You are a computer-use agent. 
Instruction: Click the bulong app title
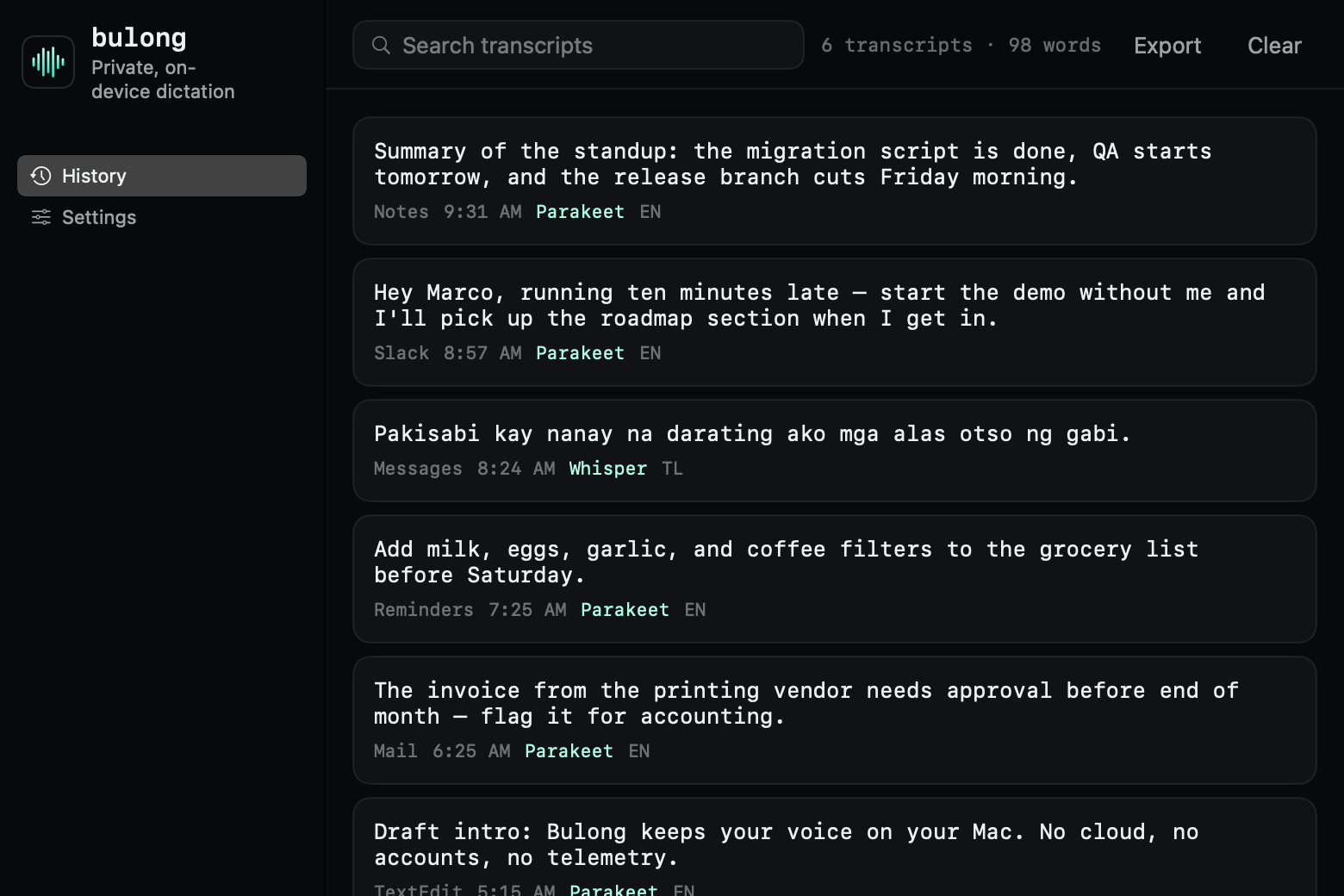(x=139, y=38)
